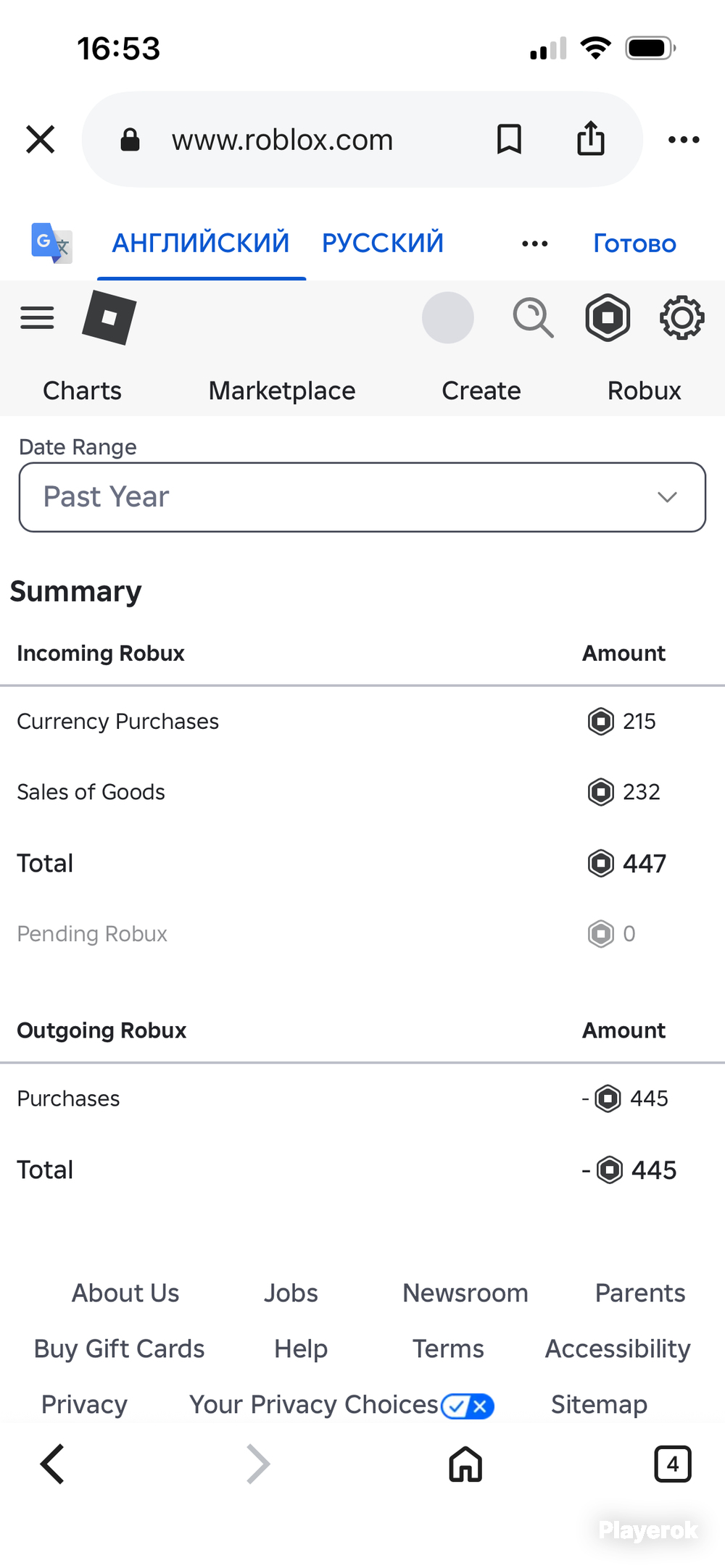Viewport: 725px width, 1568px height.
Task: Tap the www.roblox.com address field
Action: click(282, 139)
